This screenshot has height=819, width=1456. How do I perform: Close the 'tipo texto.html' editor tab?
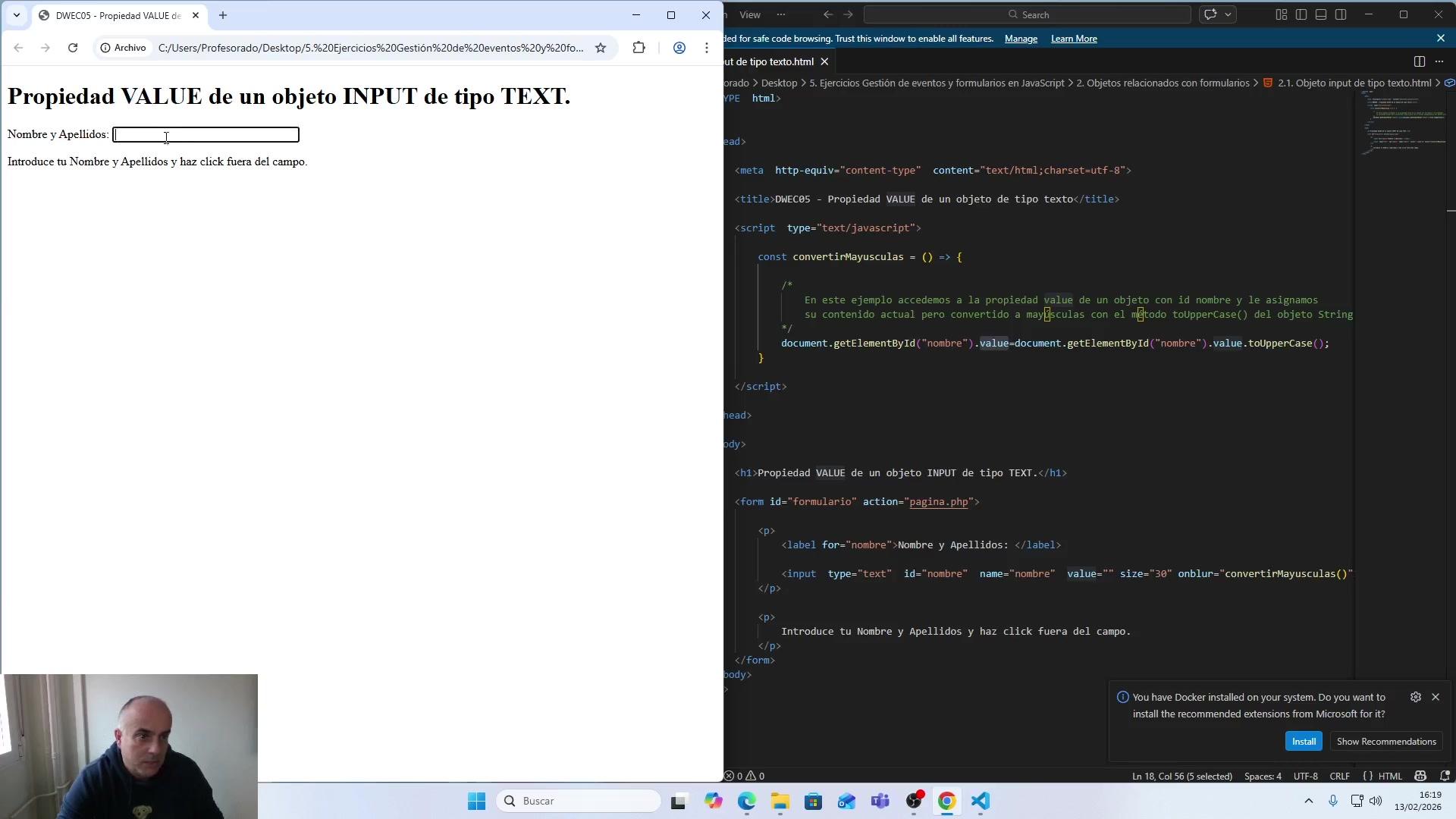point(824,61)
